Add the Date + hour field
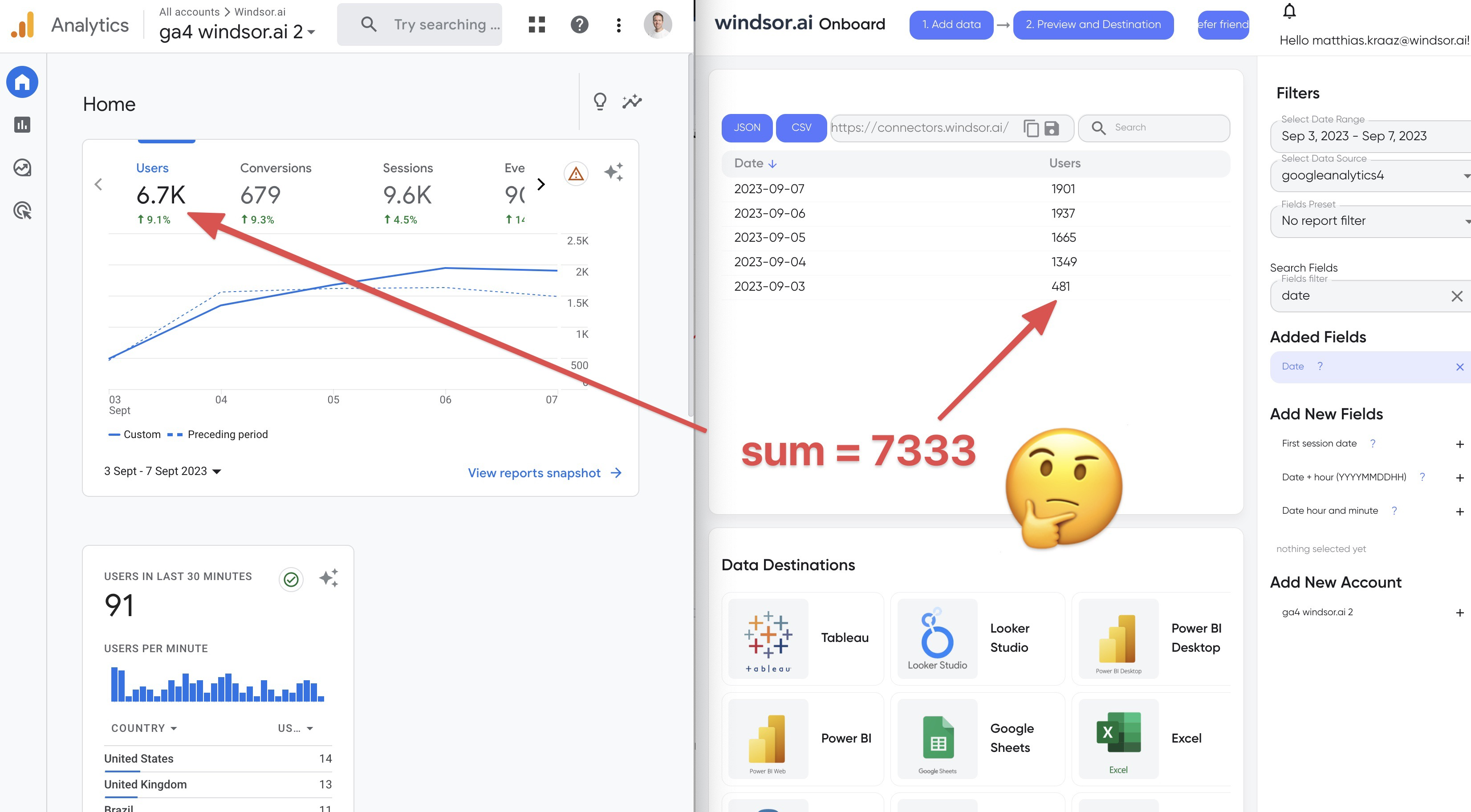The image size is (1471, 812). [x=1459, y=478]
